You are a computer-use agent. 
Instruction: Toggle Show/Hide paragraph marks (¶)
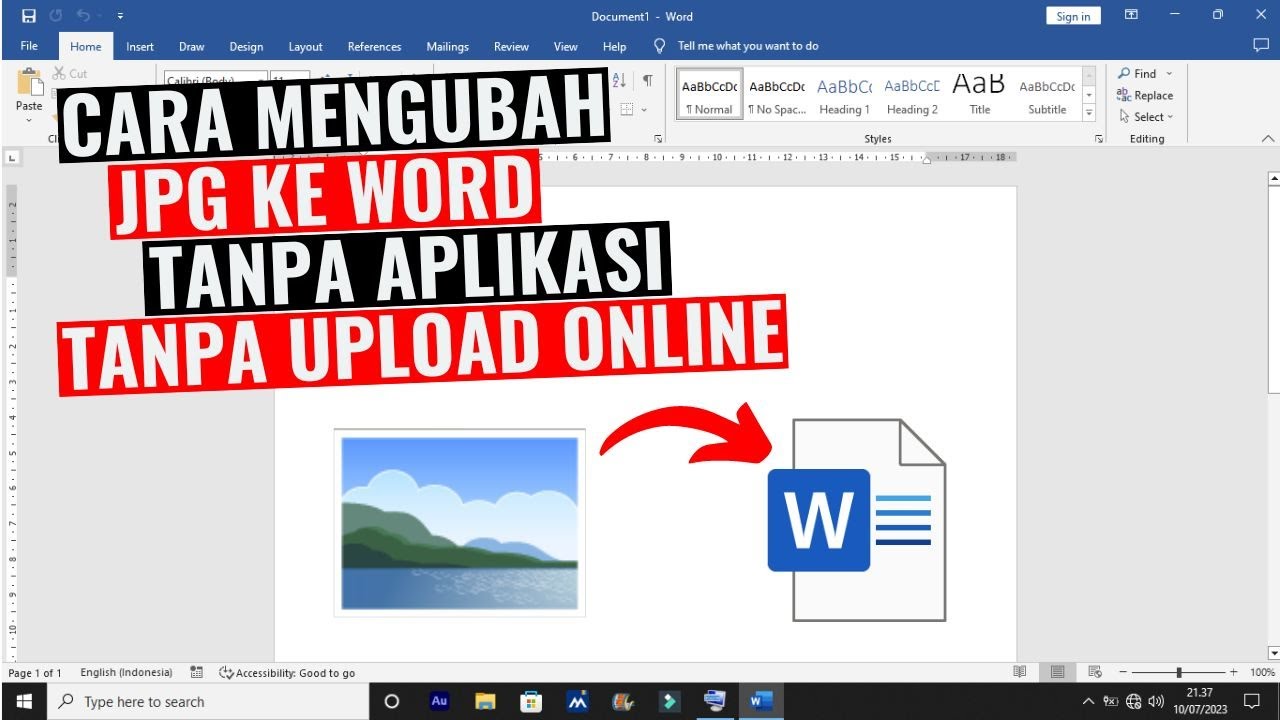point(648,80)
